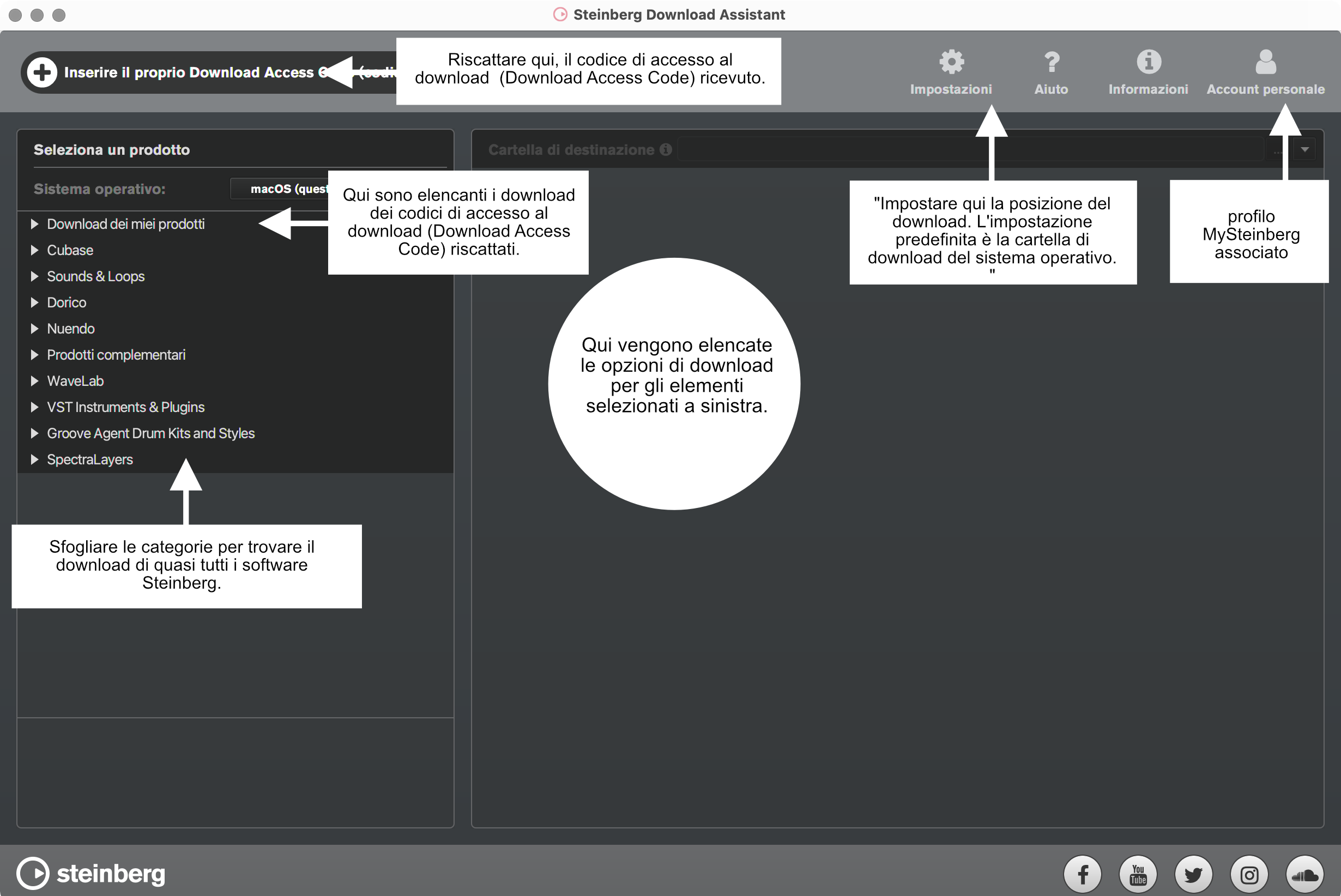
Task: Click window close button in title bar
Action: [15, 15]
